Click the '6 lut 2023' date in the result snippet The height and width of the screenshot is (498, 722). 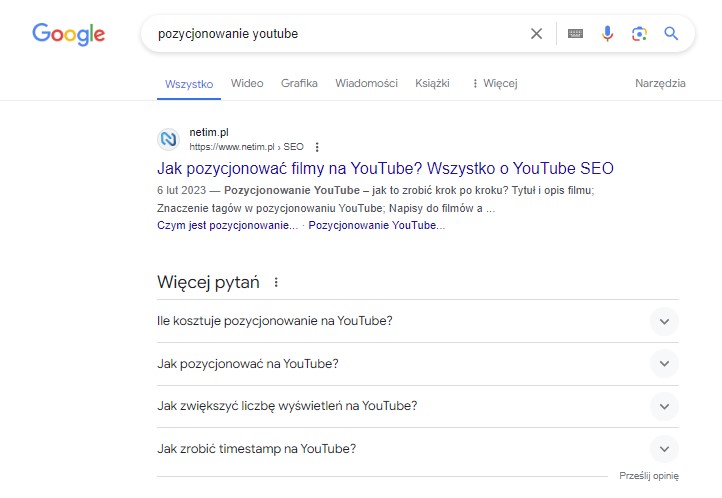tap(181, 190)
